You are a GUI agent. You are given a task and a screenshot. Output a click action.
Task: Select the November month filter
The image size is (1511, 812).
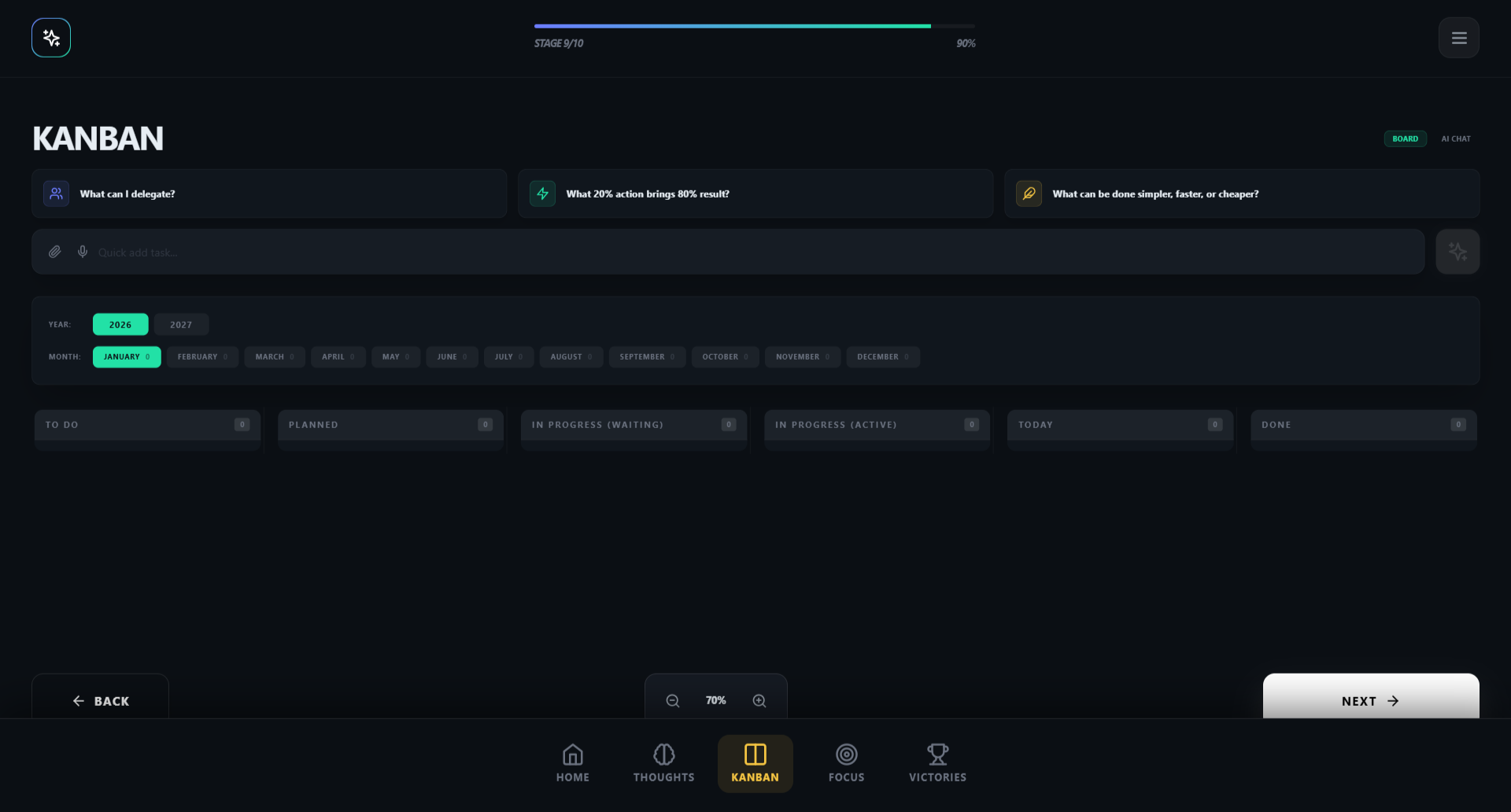(x=803, y=356)
